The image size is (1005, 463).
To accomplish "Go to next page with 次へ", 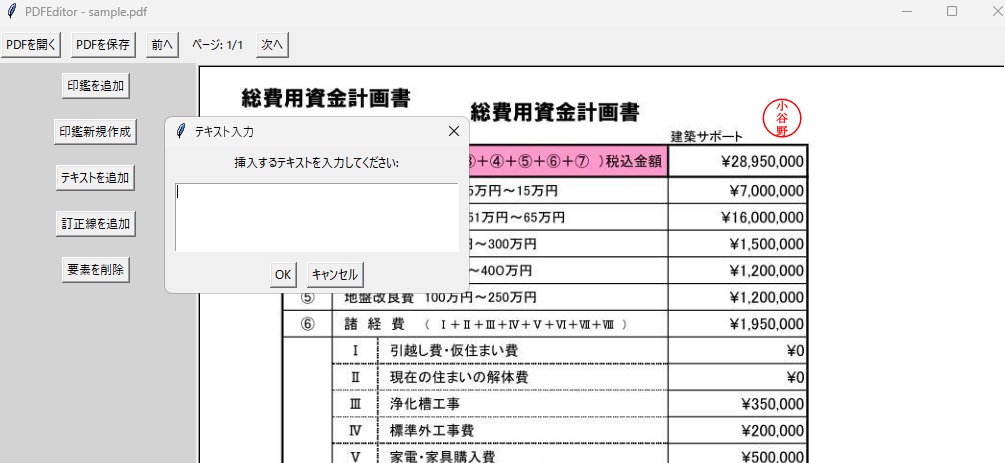I will (272, 45).
